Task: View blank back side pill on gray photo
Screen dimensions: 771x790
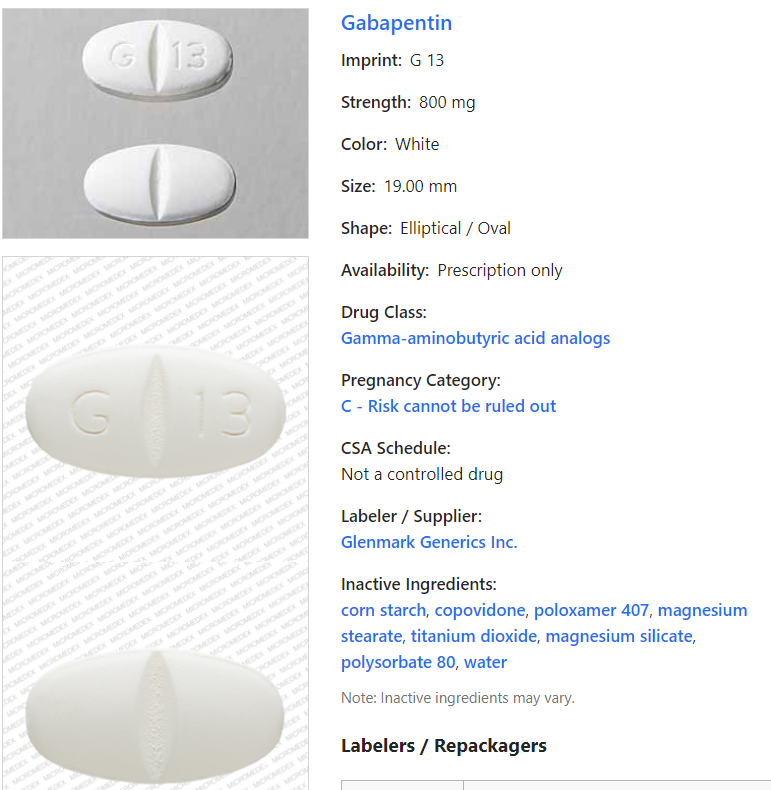Action: point(159,183)
